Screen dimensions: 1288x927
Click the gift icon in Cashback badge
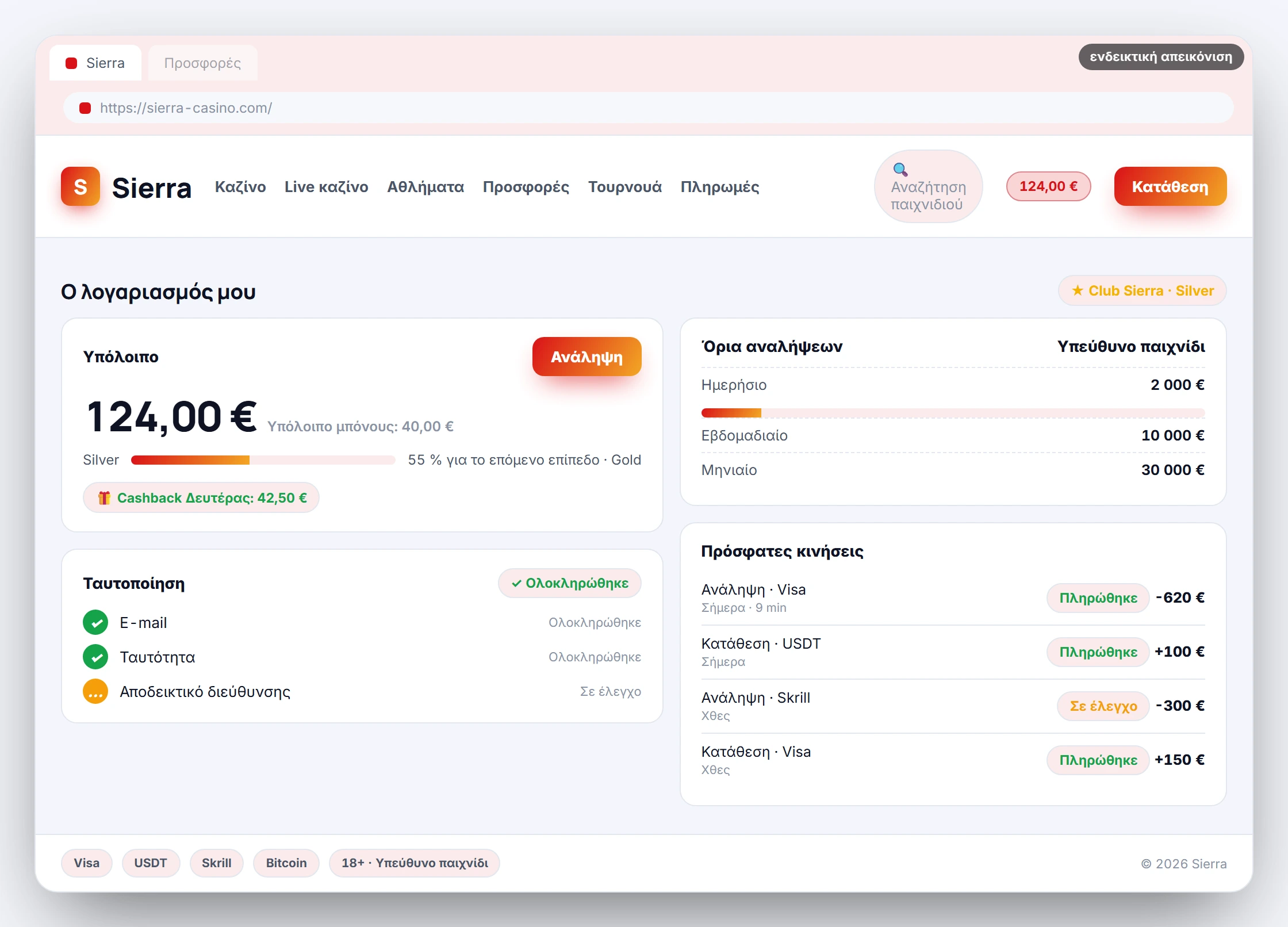[104, 498]
